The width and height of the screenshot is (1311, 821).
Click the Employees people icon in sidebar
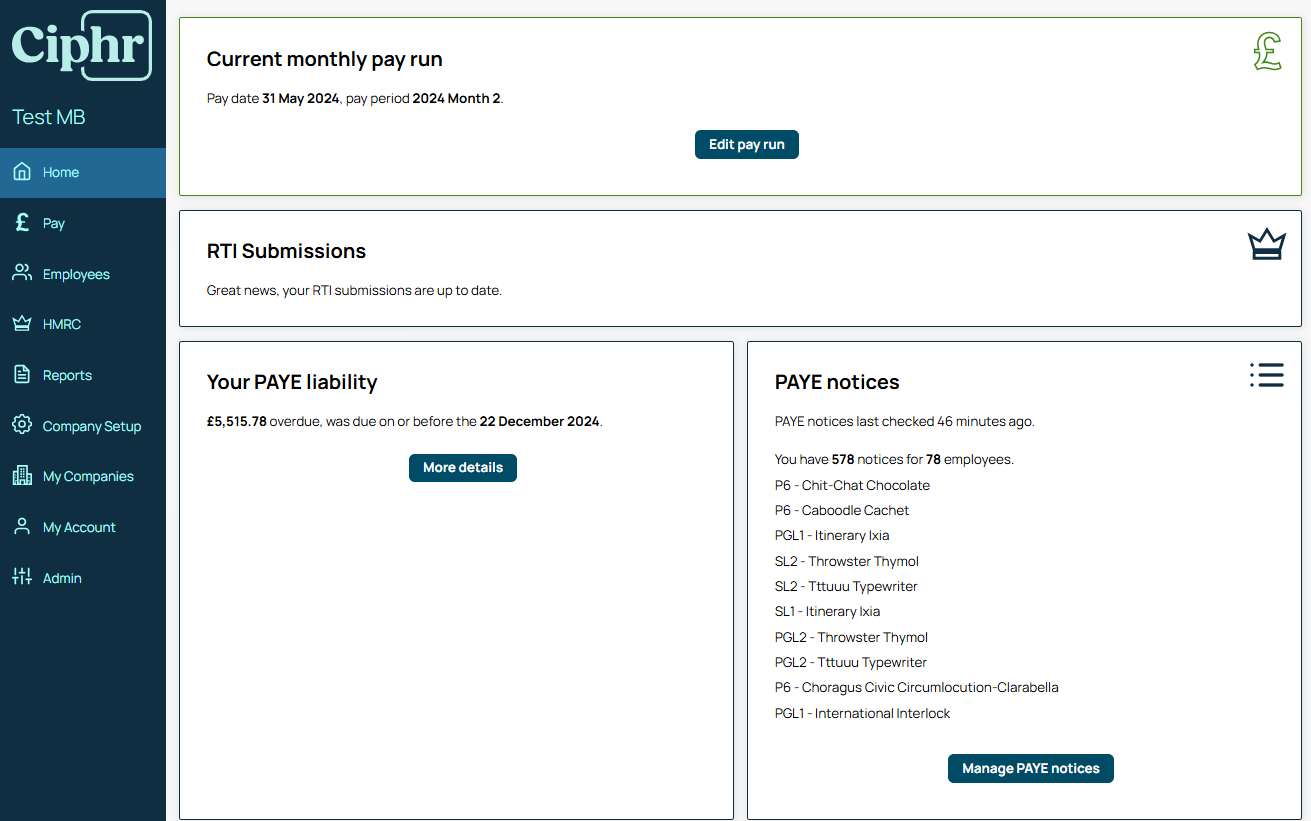22,273
